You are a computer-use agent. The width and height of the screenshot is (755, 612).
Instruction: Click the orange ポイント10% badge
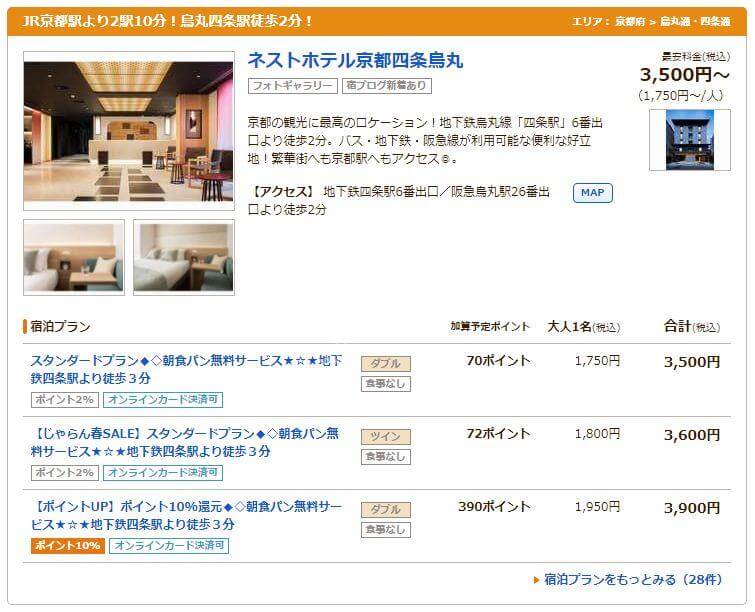point(67,546)
